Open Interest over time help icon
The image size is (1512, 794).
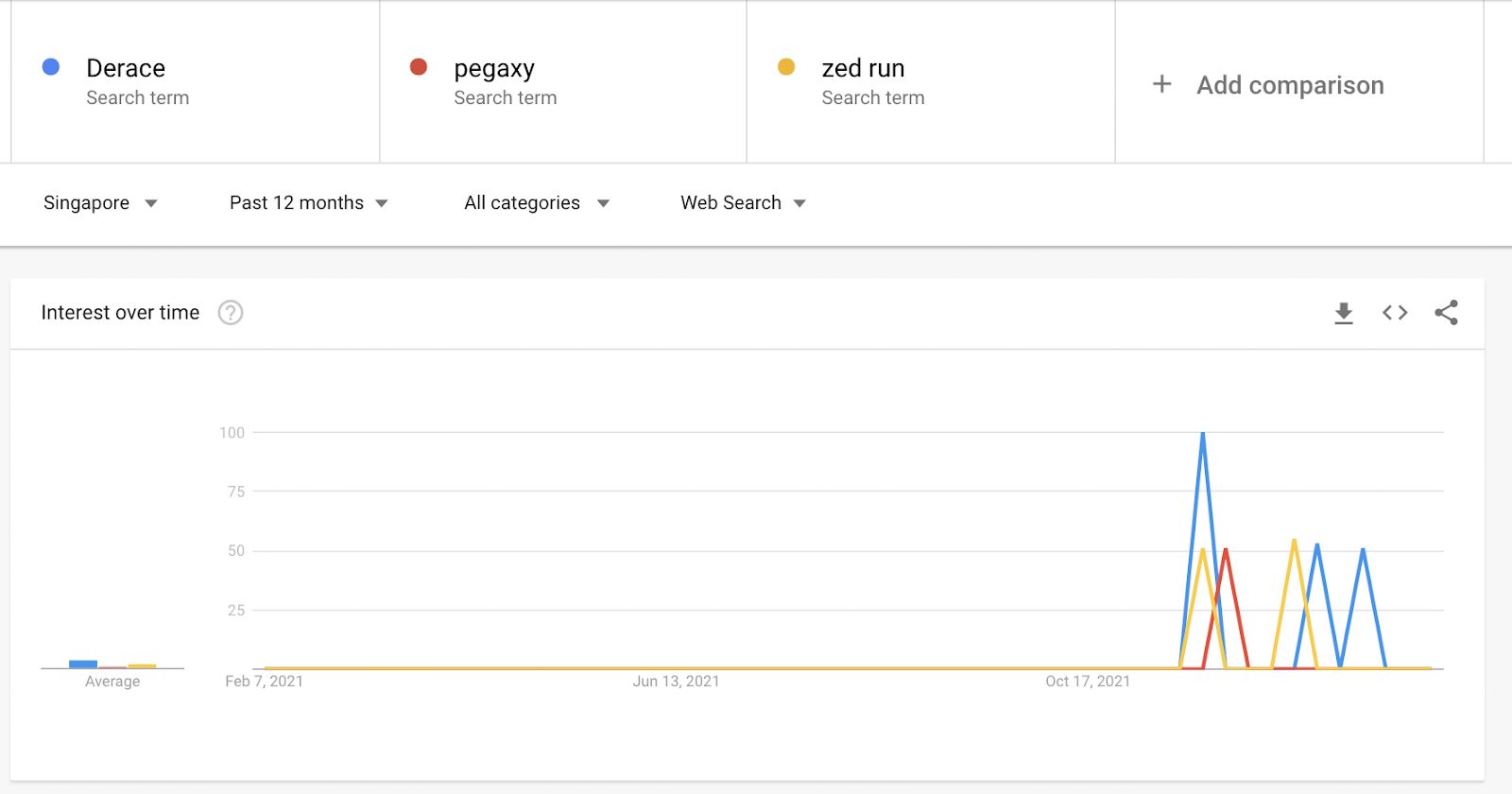click(231, 313)
